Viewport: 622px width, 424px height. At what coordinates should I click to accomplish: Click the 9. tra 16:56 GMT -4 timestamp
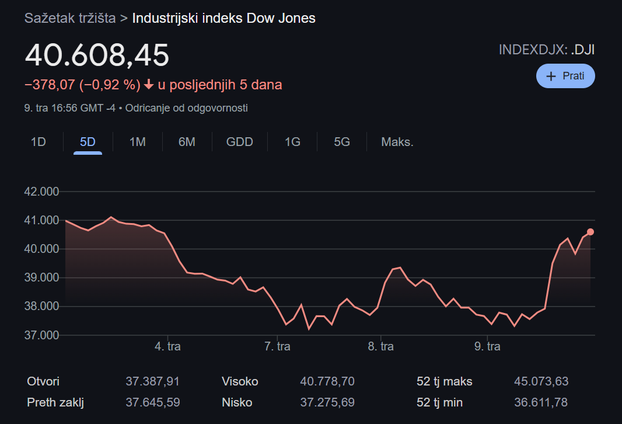70,108
